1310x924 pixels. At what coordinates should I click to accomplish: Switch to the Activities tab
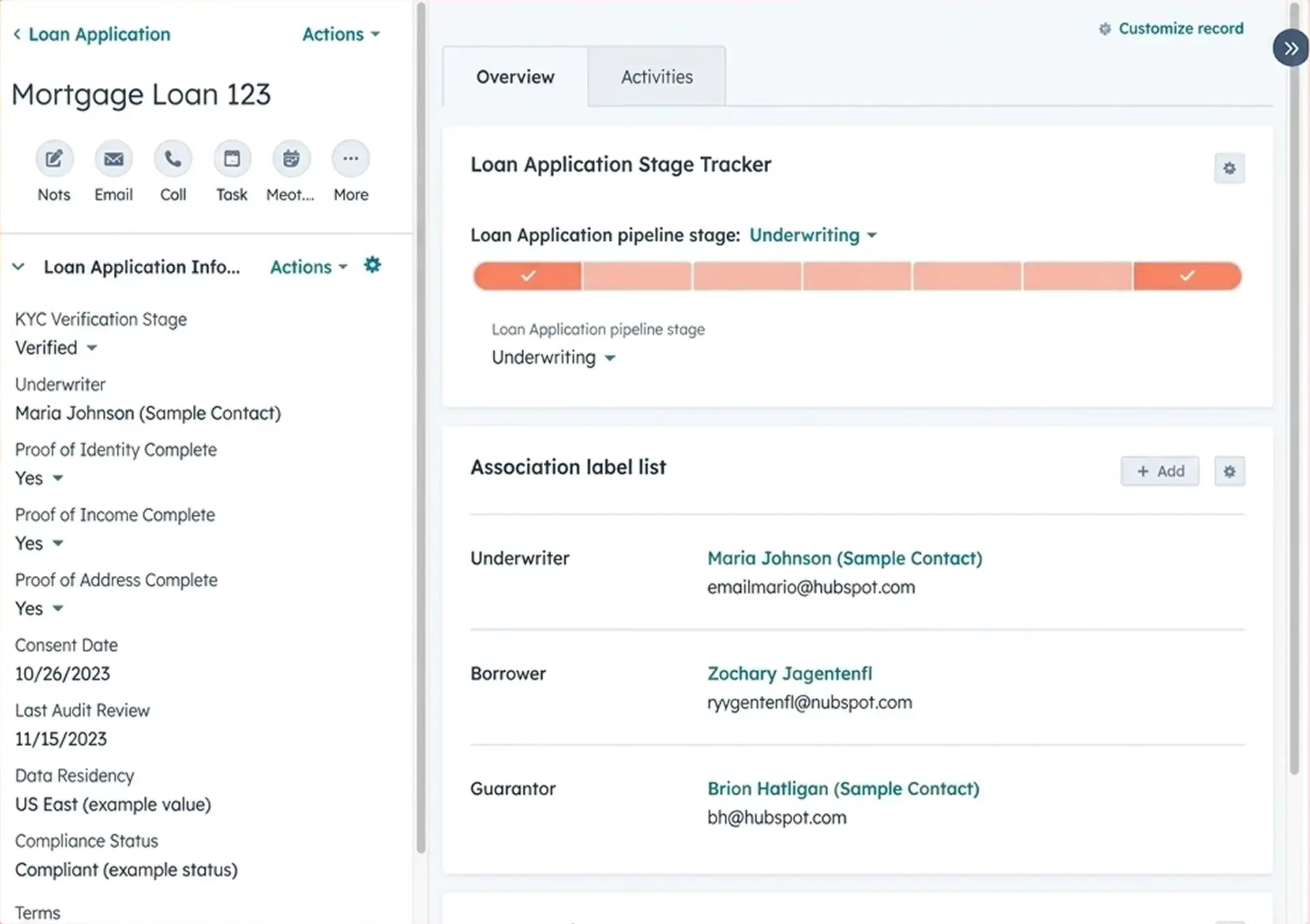(656, 77)
